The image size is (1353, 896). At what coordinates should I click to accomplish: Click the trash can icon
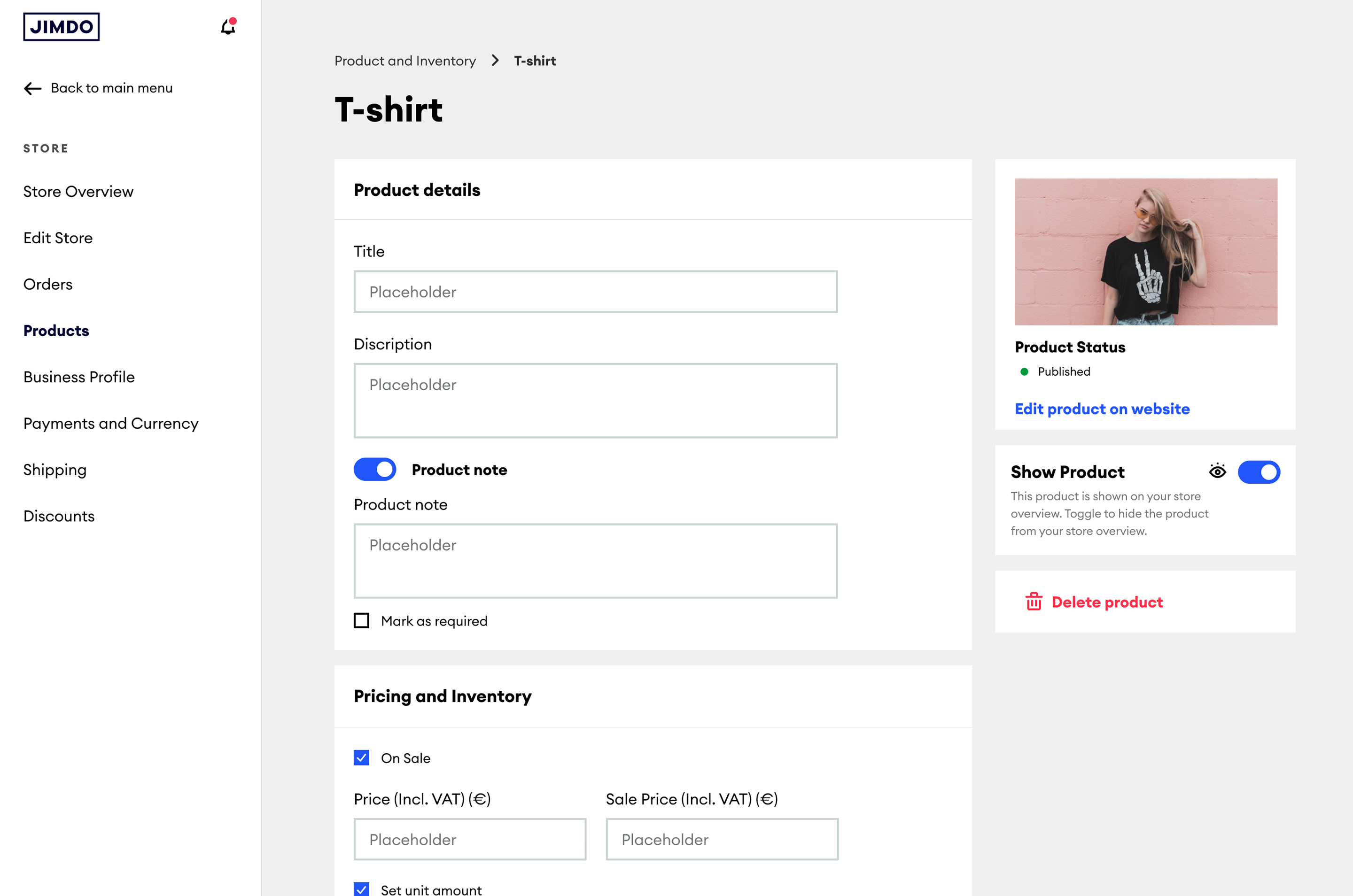1034,602
